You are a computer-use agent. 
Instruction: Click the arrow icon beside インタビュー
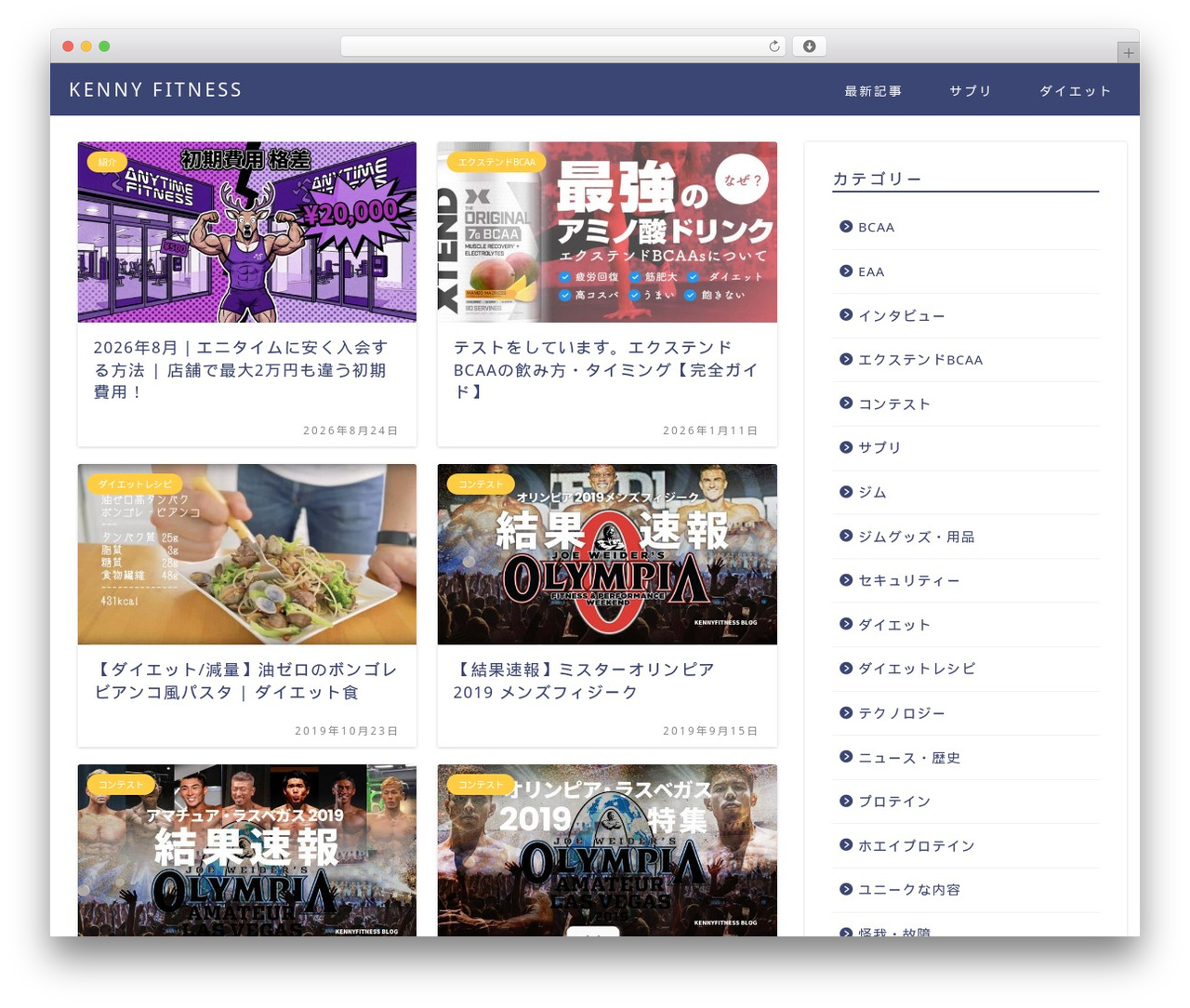tap(846, 315)
